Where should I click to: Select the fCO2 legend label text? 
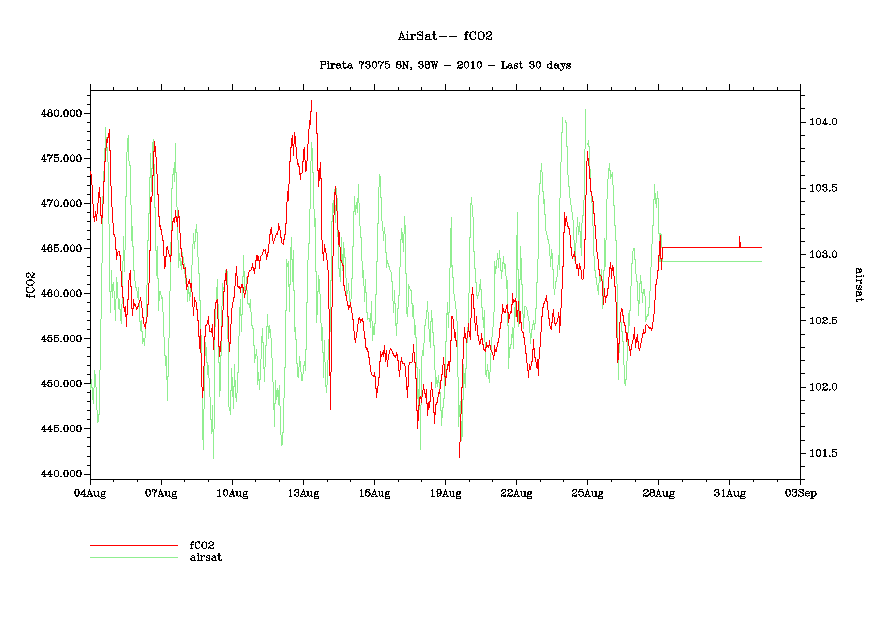(x=202, y=546)
